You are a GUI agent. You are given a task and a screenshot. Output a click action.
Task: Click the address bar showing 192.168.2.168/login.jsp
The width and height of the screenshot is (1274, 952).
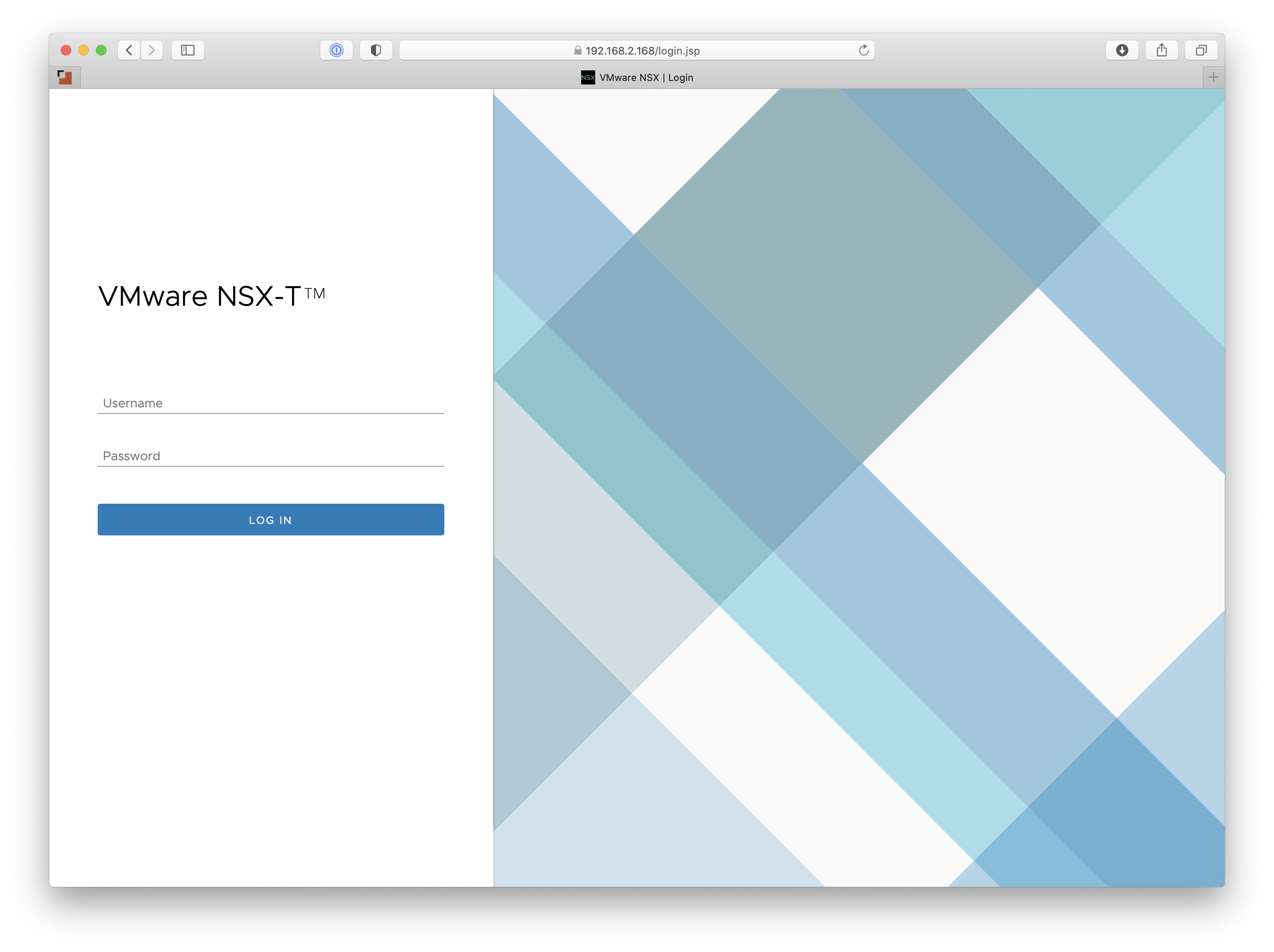point(637,50)
